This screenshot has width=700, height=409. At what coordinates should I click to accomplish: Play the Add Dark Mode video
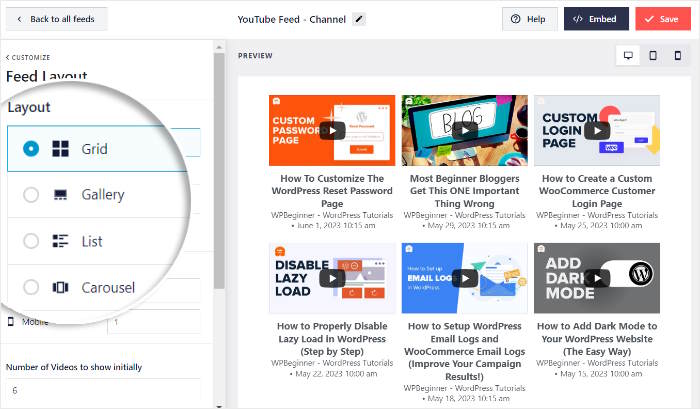pos(597,278)
